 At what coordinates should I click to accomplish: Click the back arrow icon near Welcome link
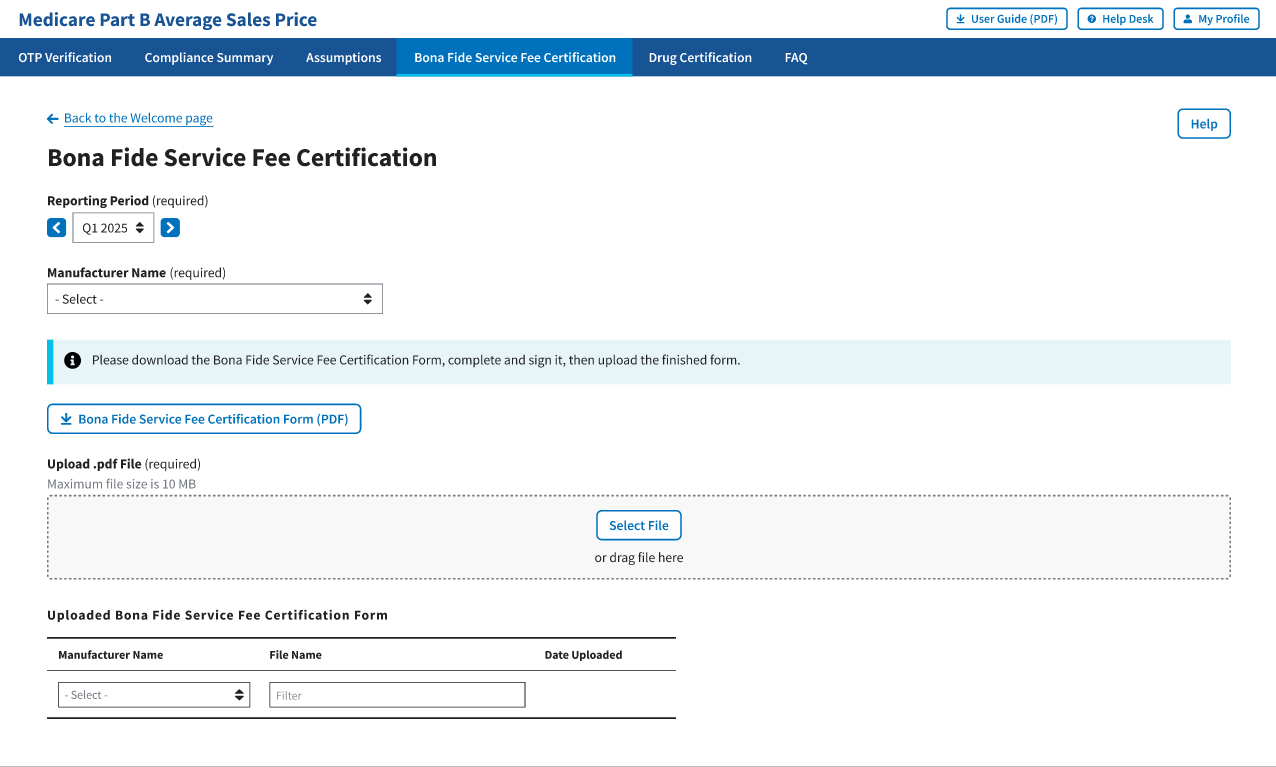click(x=53, y=119)
